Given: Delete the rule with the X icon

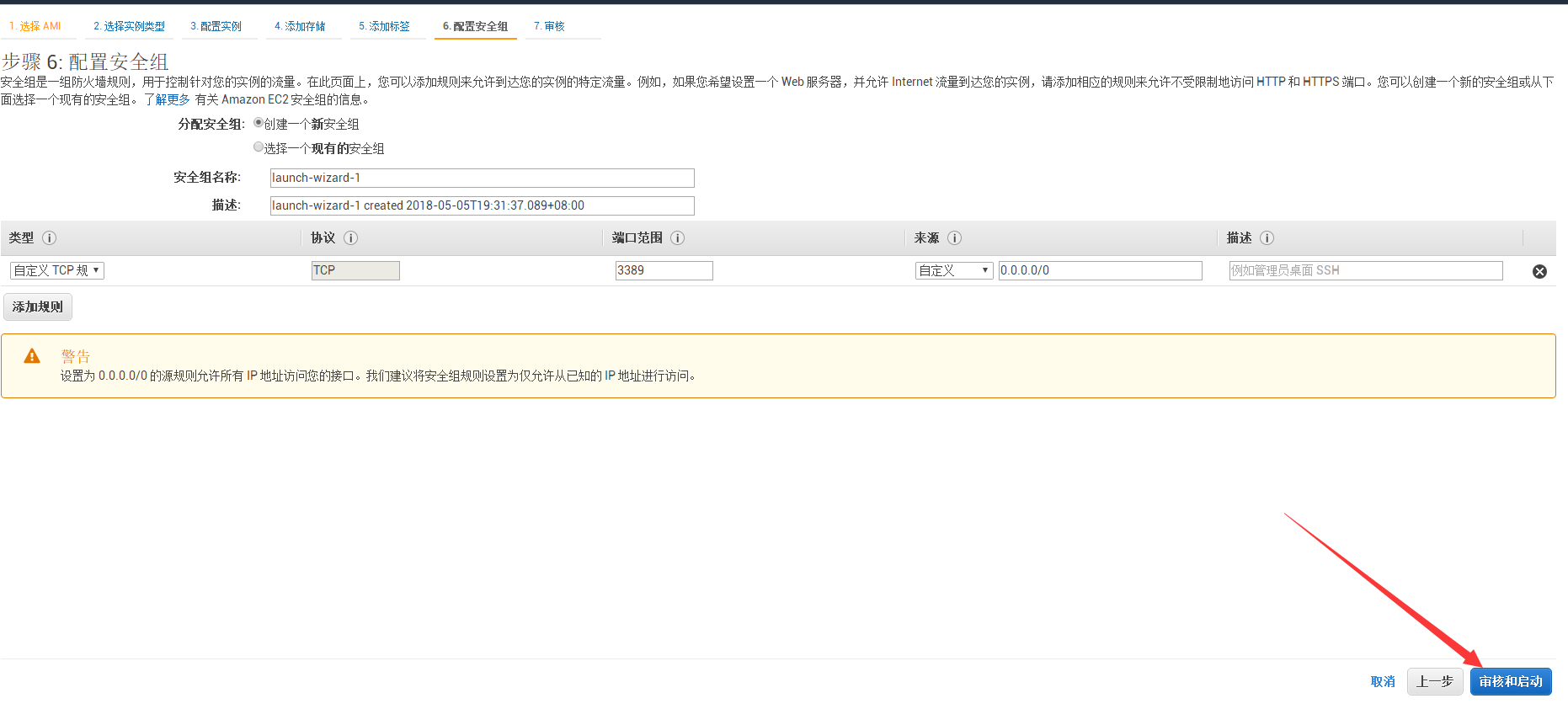Looking at the screenshot, I should point(1539,271).
